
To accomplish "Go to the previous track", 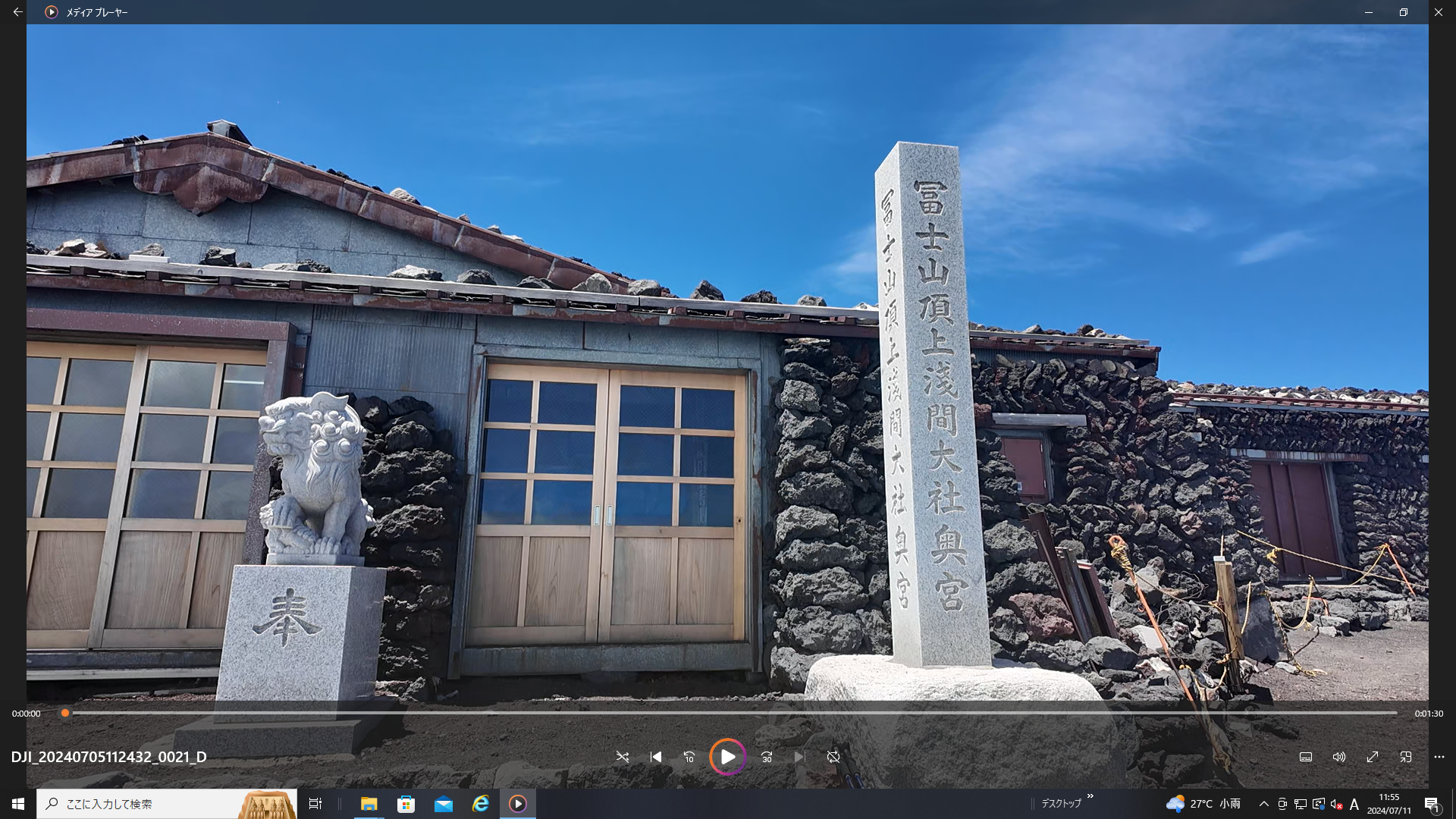I will 656,757.
